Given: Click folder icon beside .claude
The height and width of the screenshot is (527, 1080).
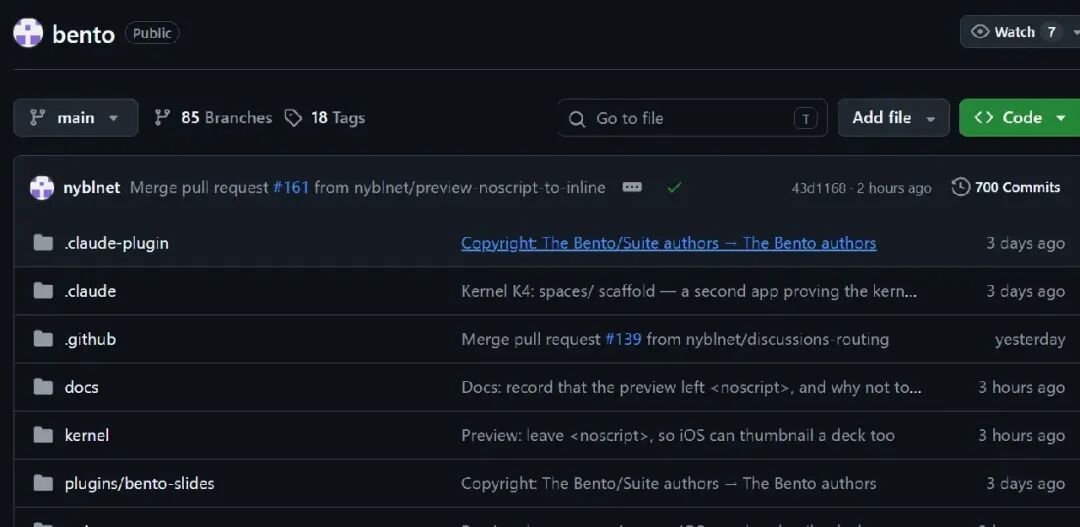Looking at the screenshot, I should pyautogui.click(x=43, y=291).
